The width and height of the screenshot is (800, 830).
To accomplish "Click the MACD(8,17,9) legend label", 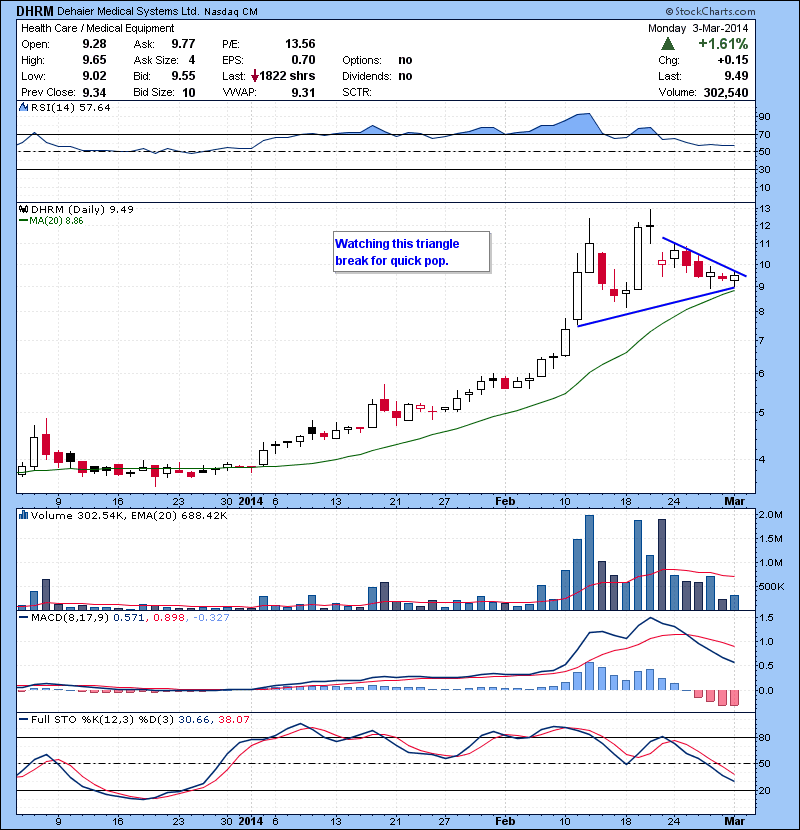I will tap(70, 617).
